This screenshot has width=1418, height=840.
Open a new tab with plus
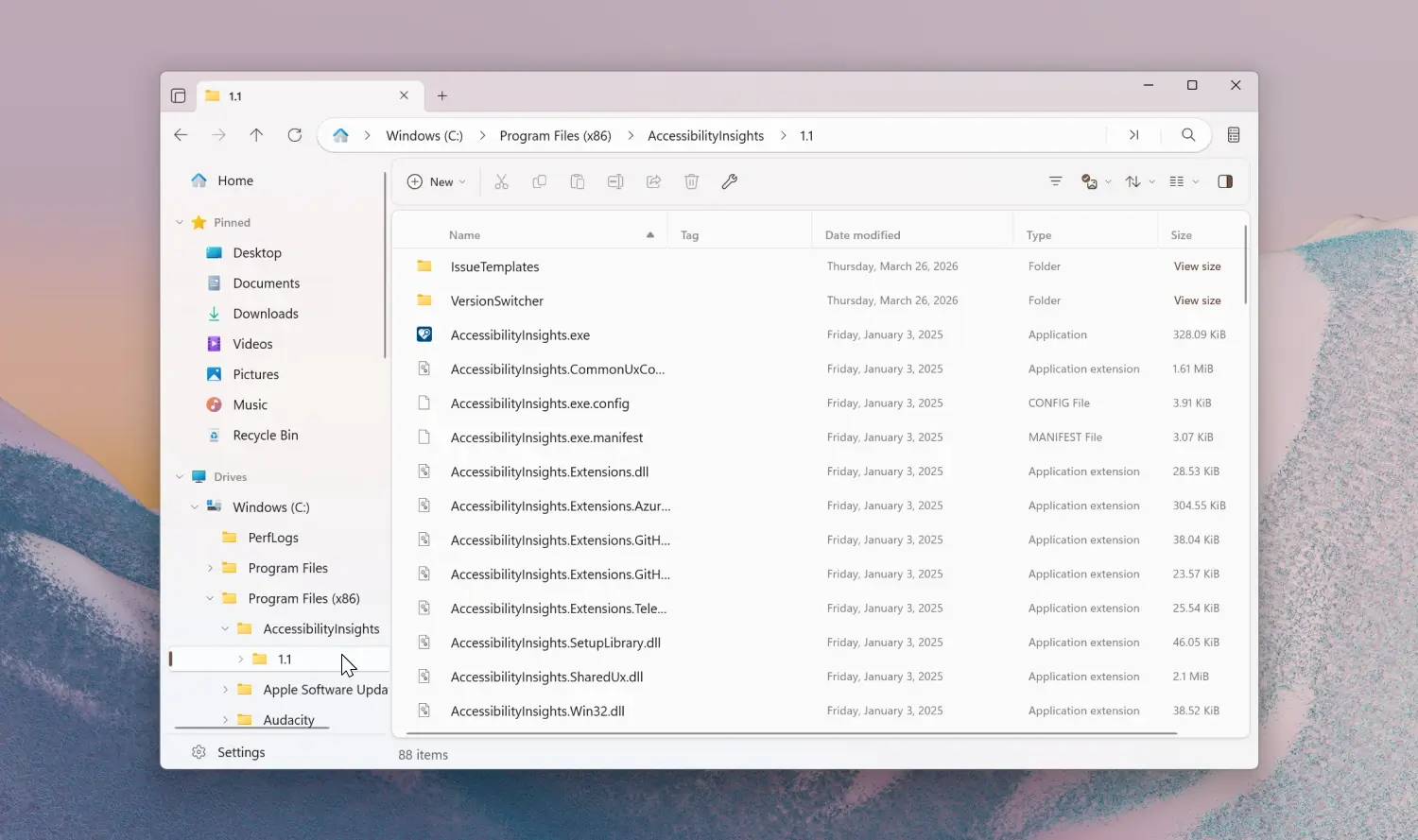point(441,95)
